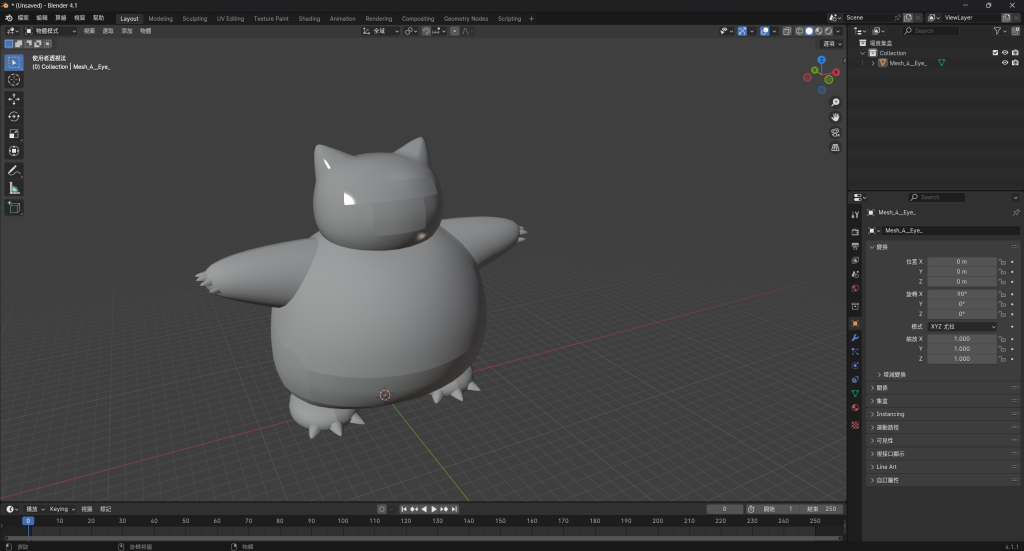The height and width of the screenshot is (551, 1024).
Task: Go to the Shading workspace tab
Action: click(x=309, y=18)
